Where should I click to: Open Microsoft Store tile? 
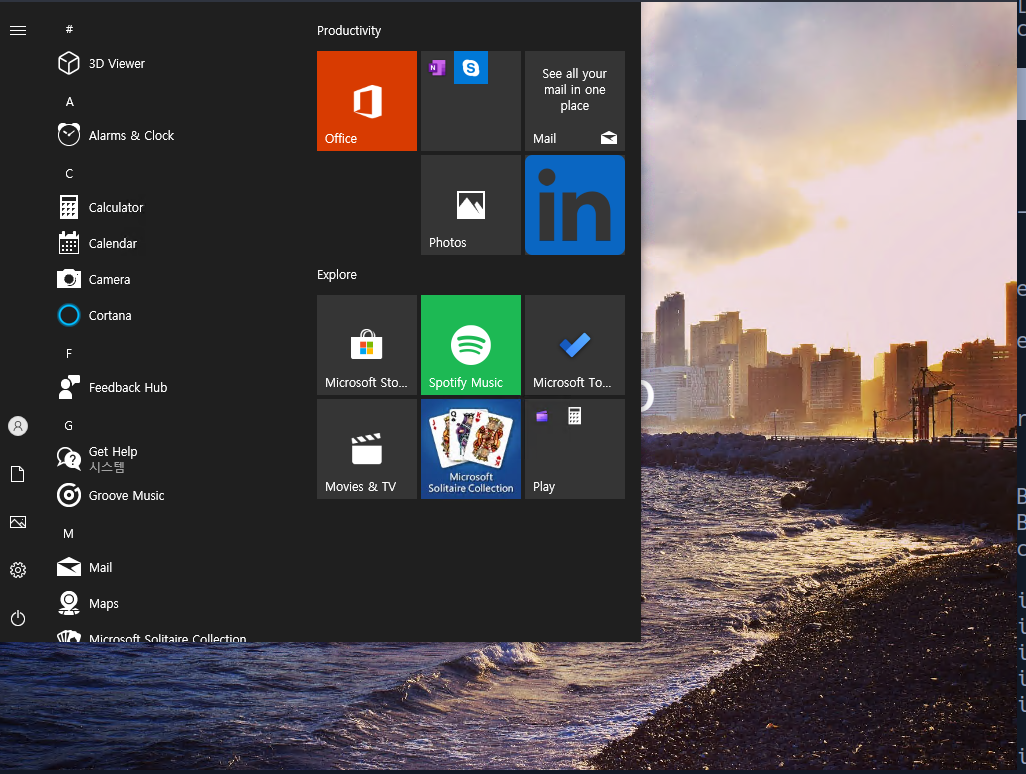(x=367, y=345)
